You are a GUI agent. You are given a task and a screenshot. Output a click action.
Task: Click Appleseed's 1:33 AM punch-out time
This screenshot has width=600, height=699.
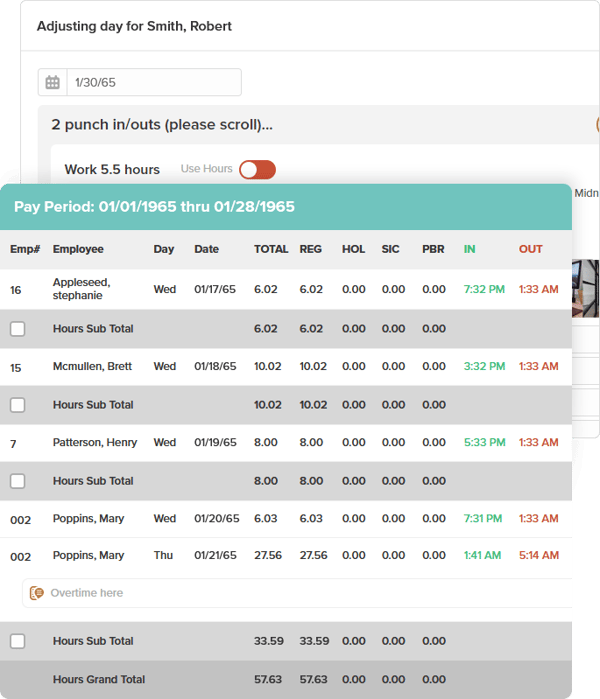point(538,289)
